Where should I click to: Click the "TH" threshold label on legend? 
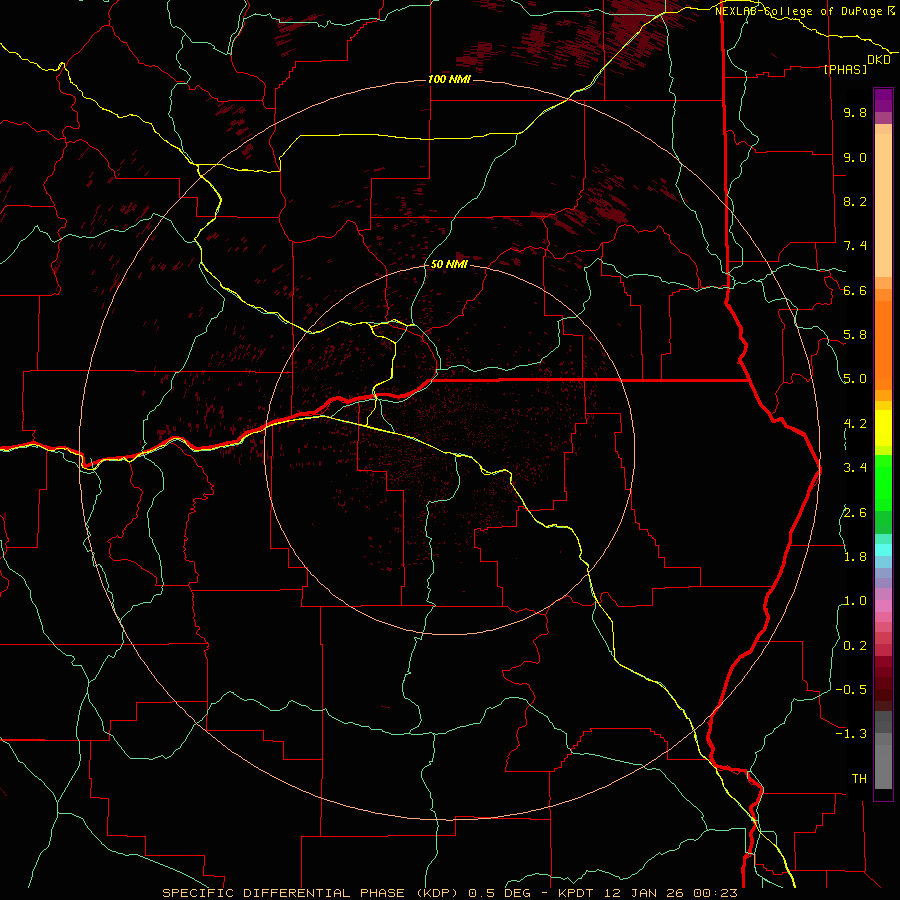[859, 779]
